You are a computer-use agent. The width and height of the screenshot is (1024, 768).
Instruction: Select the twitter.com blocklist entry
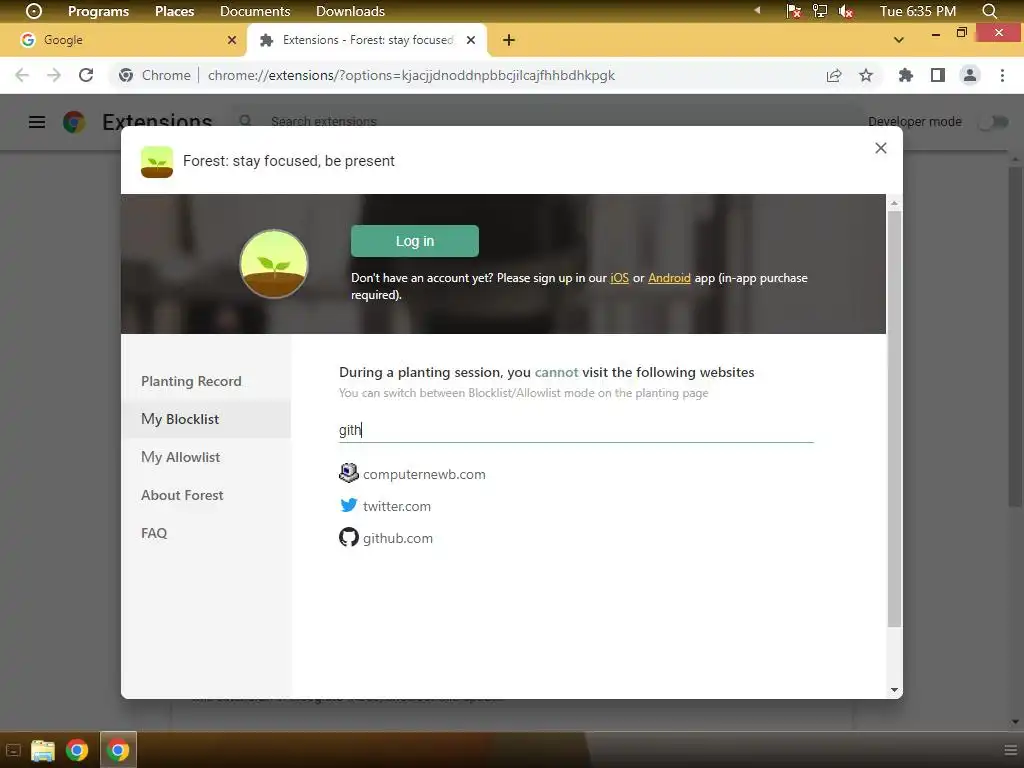click(x=385, y=505)
